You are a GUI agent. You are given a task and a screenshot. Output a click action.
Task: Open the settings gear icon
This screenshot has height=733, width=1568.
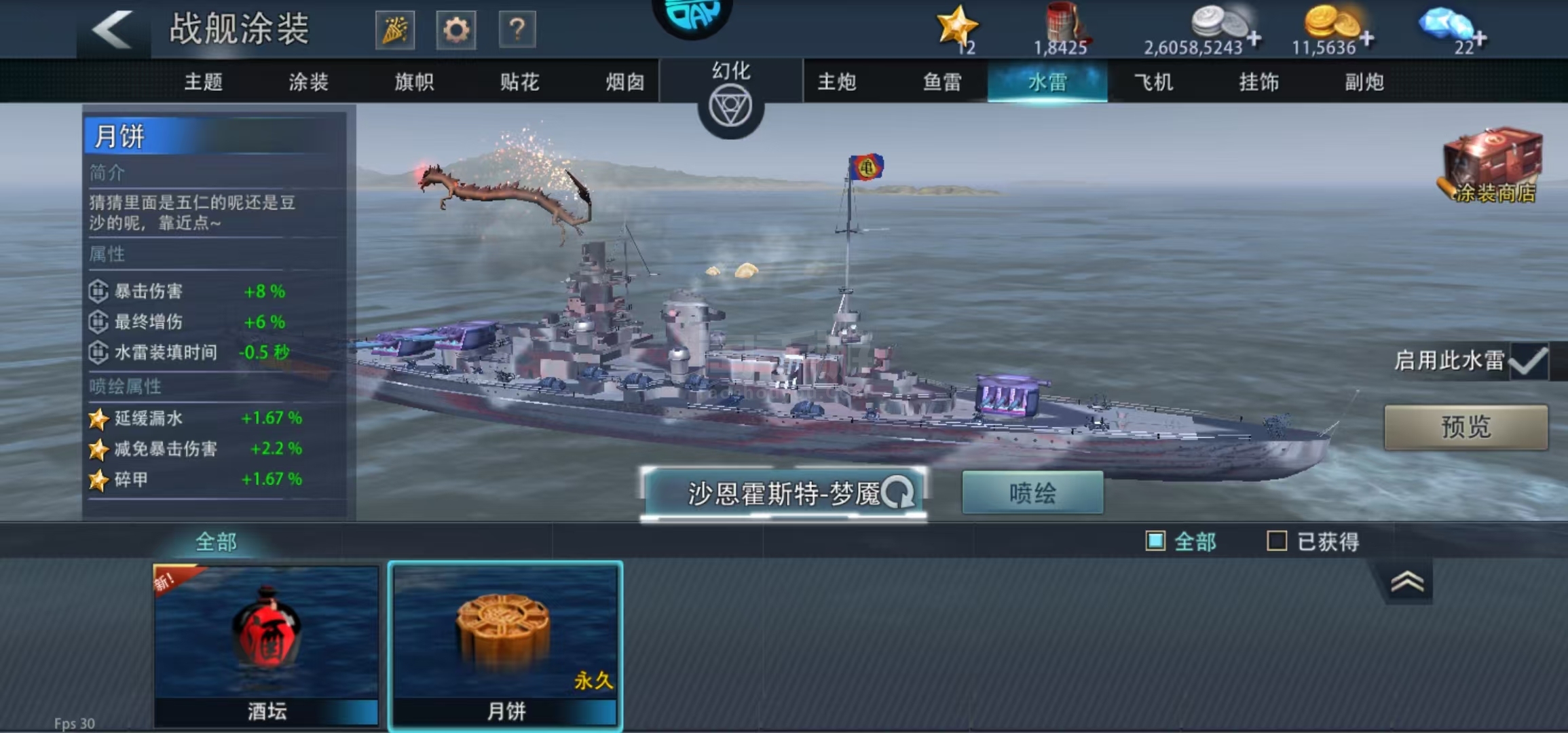[x=455, y=30]
